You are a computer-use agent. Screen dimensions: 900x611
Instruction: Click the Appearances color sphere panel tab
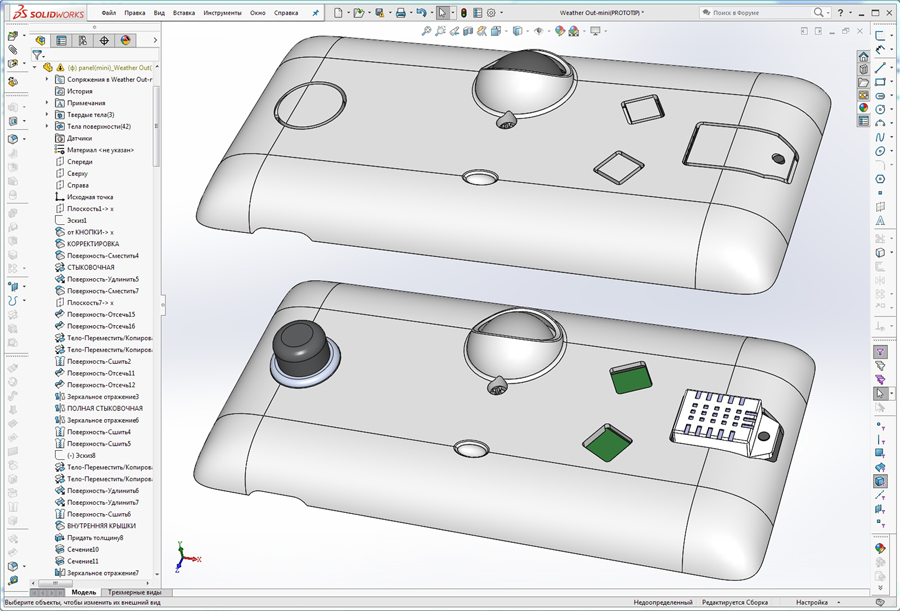tap(124, 40)
